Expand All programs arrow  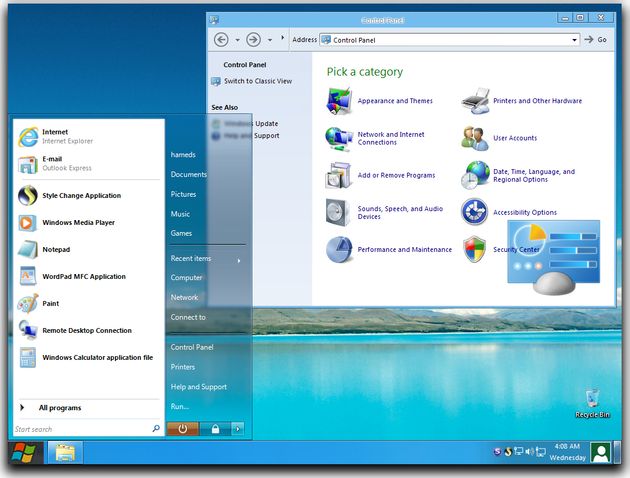pyautogui.click(x=22, y=408)
